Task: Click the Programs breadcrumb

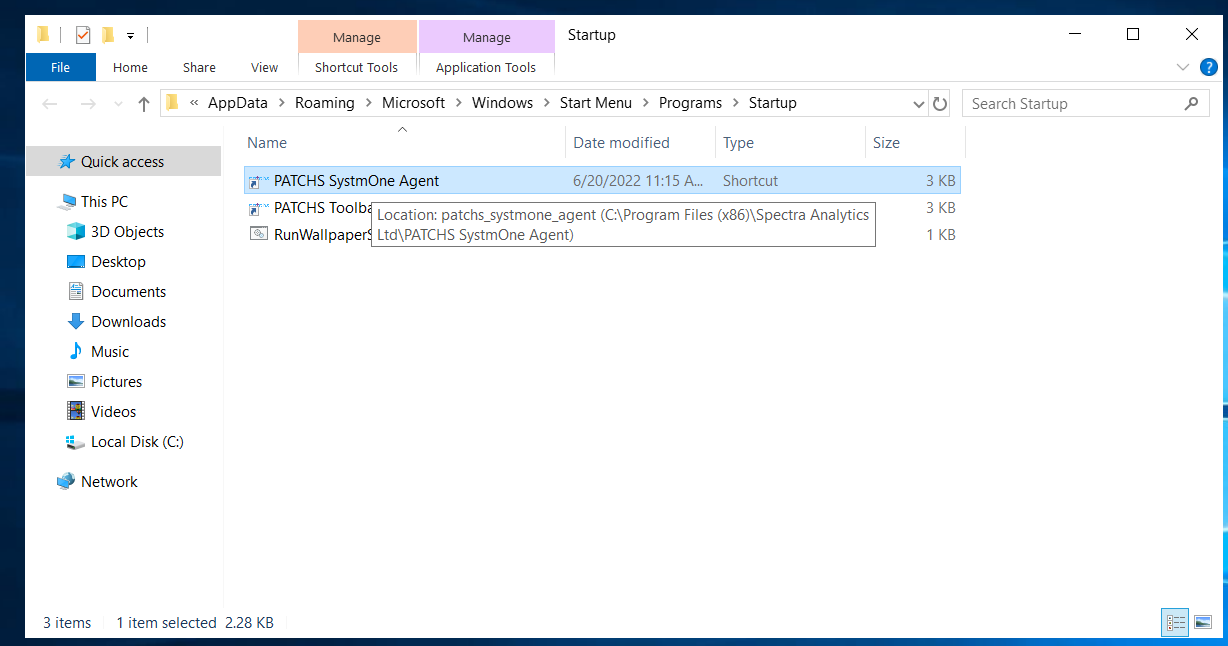Action: 690,103
